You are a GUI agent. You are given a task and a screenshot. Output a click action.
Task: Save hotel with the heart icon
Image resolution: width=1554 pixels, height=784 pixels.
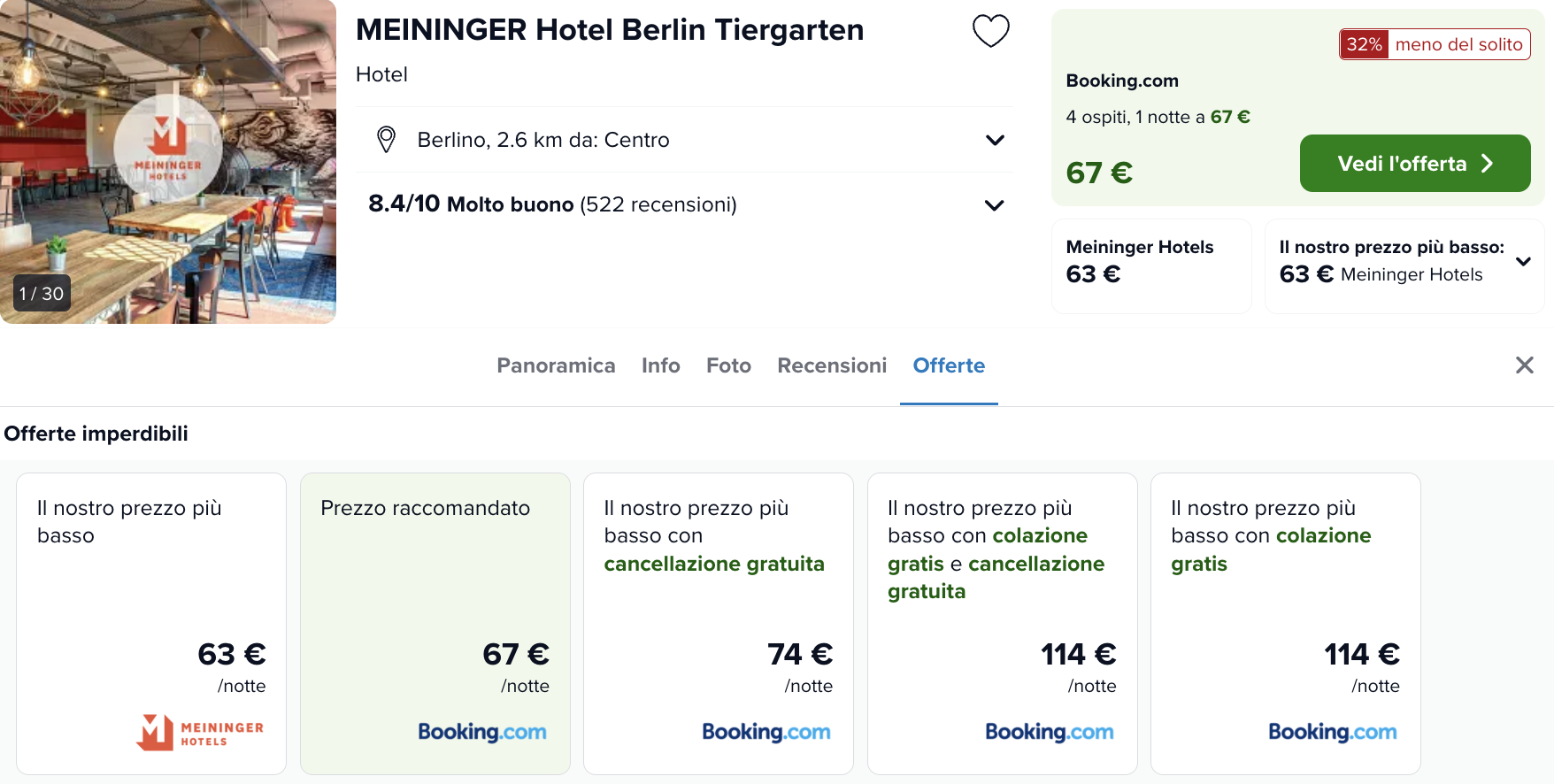coord(990,31)
